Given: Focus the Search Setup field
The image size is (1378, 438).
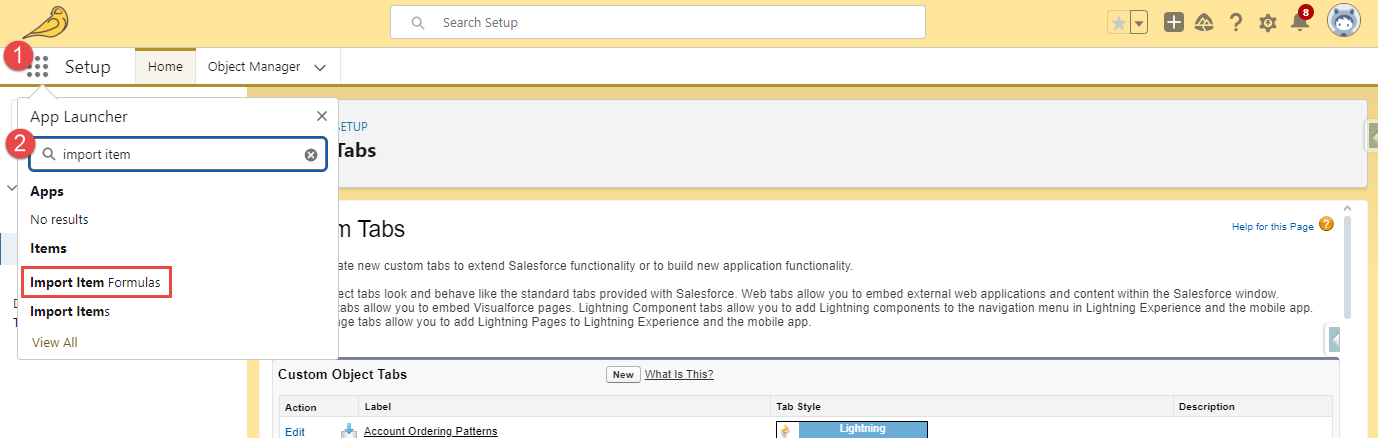Looking at the screenshot, I should point(658,22).
